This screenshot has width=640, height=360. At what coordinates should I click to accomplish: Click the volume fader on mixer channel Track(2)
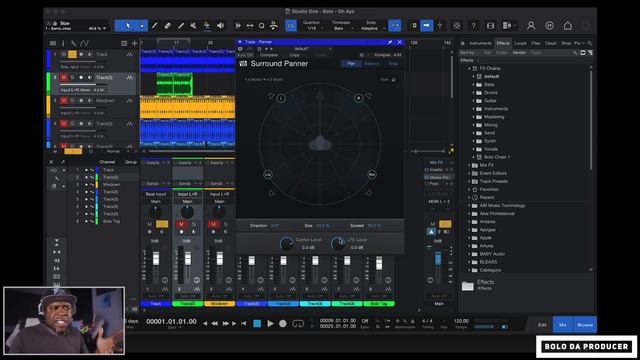pos(188,258)
